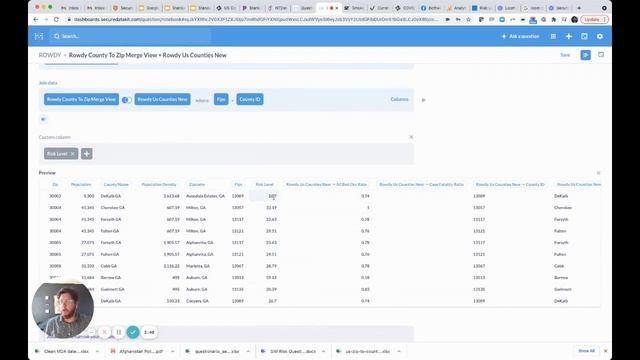640x360 pixels.
Task: Select the Rowdy Us Counties New join table
Action: pyautogui.click(x=162, y=99)
